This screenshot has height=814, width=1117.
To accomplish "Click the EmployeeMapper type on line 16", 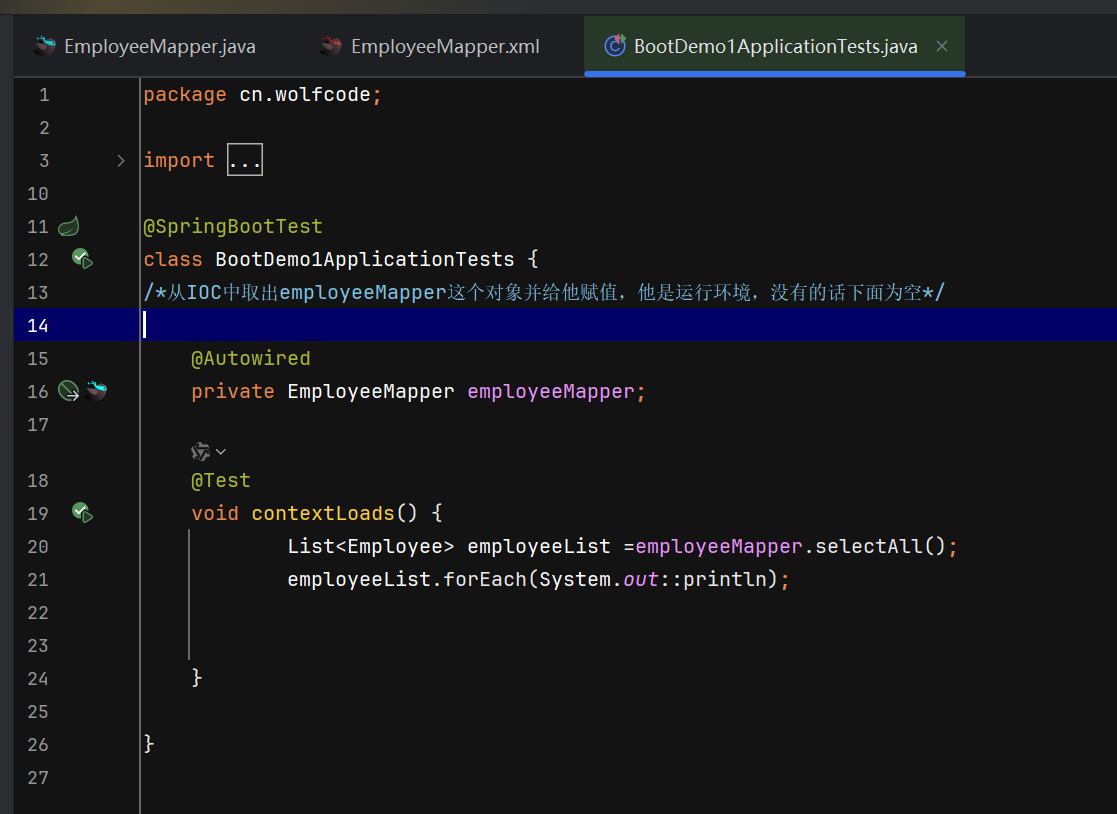I will click(x=370, y=392).
